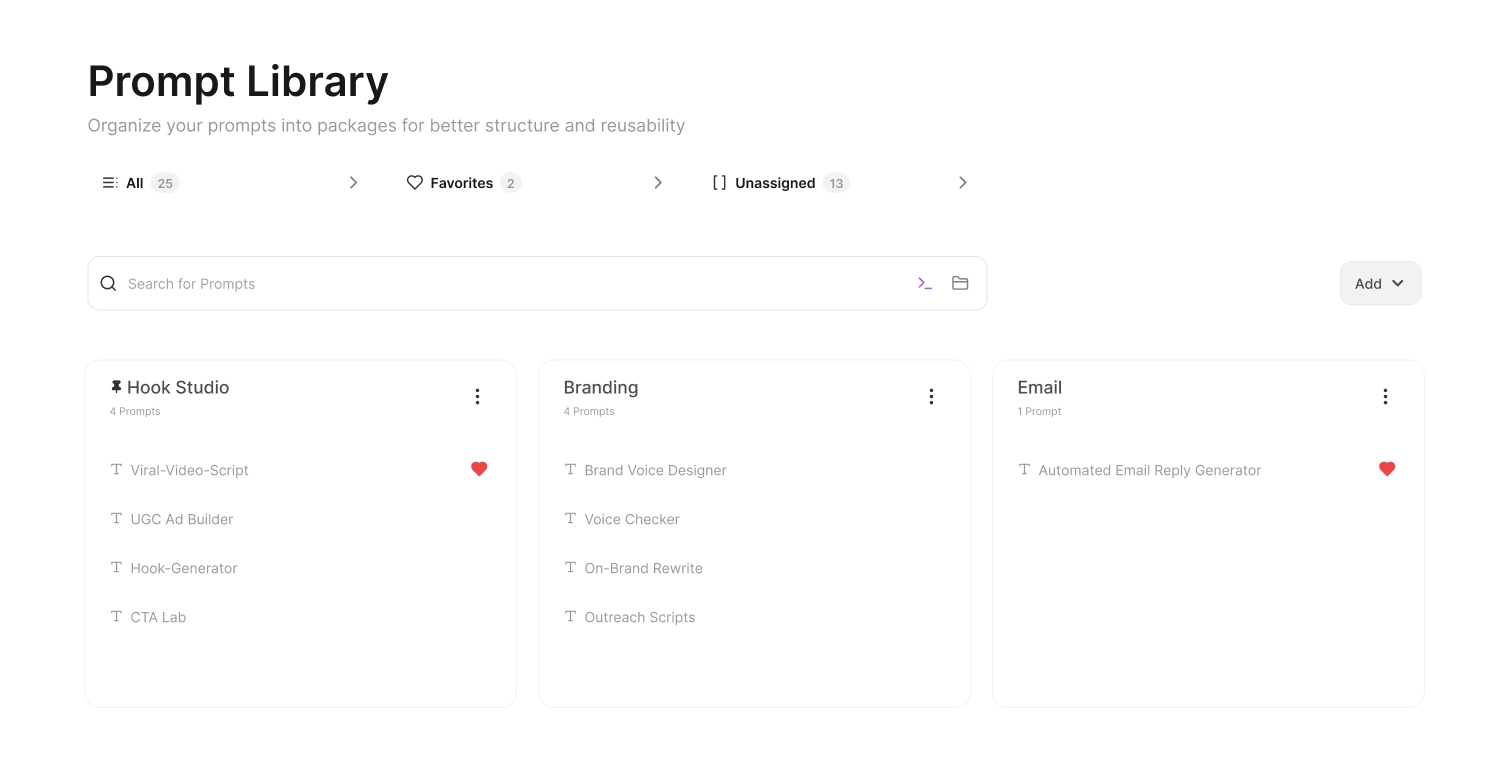The height and width of the screenshot is (767, 1509).
Task: Select the Outreach Scripts prompt
Action: [640, 617]
